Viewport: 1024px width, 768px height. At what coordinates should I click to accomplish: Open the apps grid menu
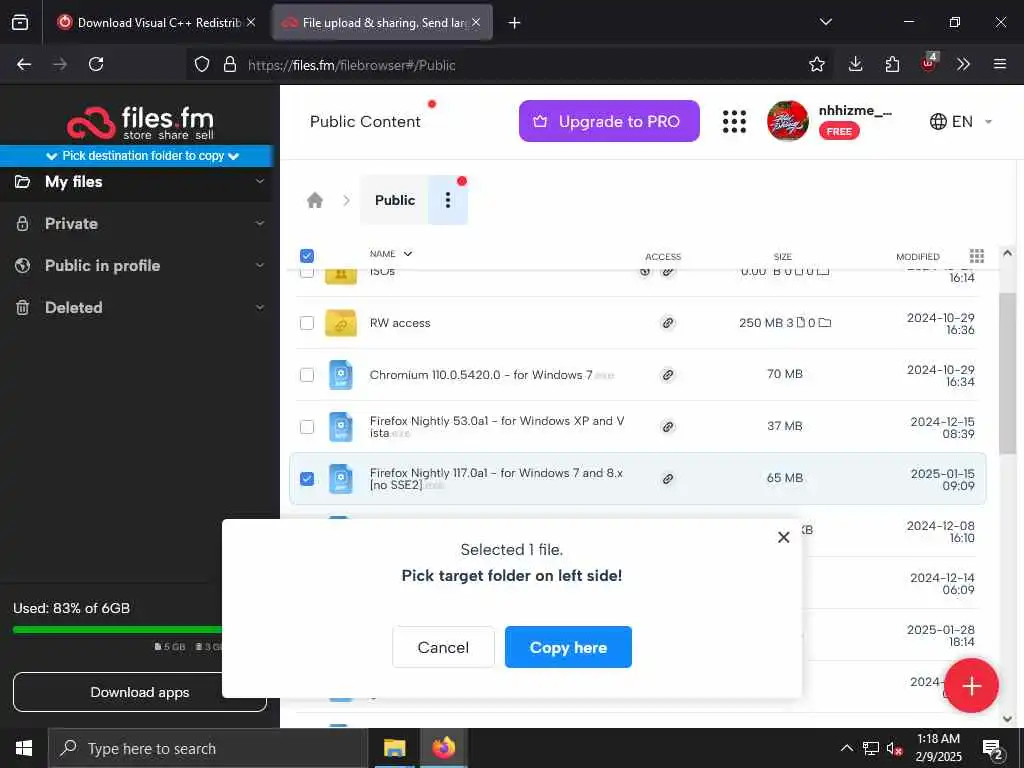point(734,121)
